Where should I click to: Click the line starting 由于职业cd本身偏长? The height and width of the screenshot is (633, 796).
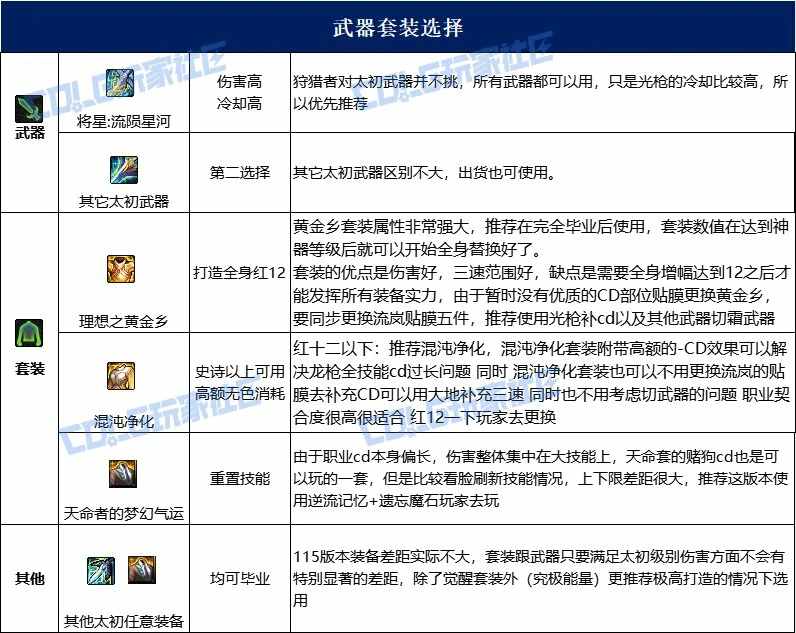click(536, 457)
